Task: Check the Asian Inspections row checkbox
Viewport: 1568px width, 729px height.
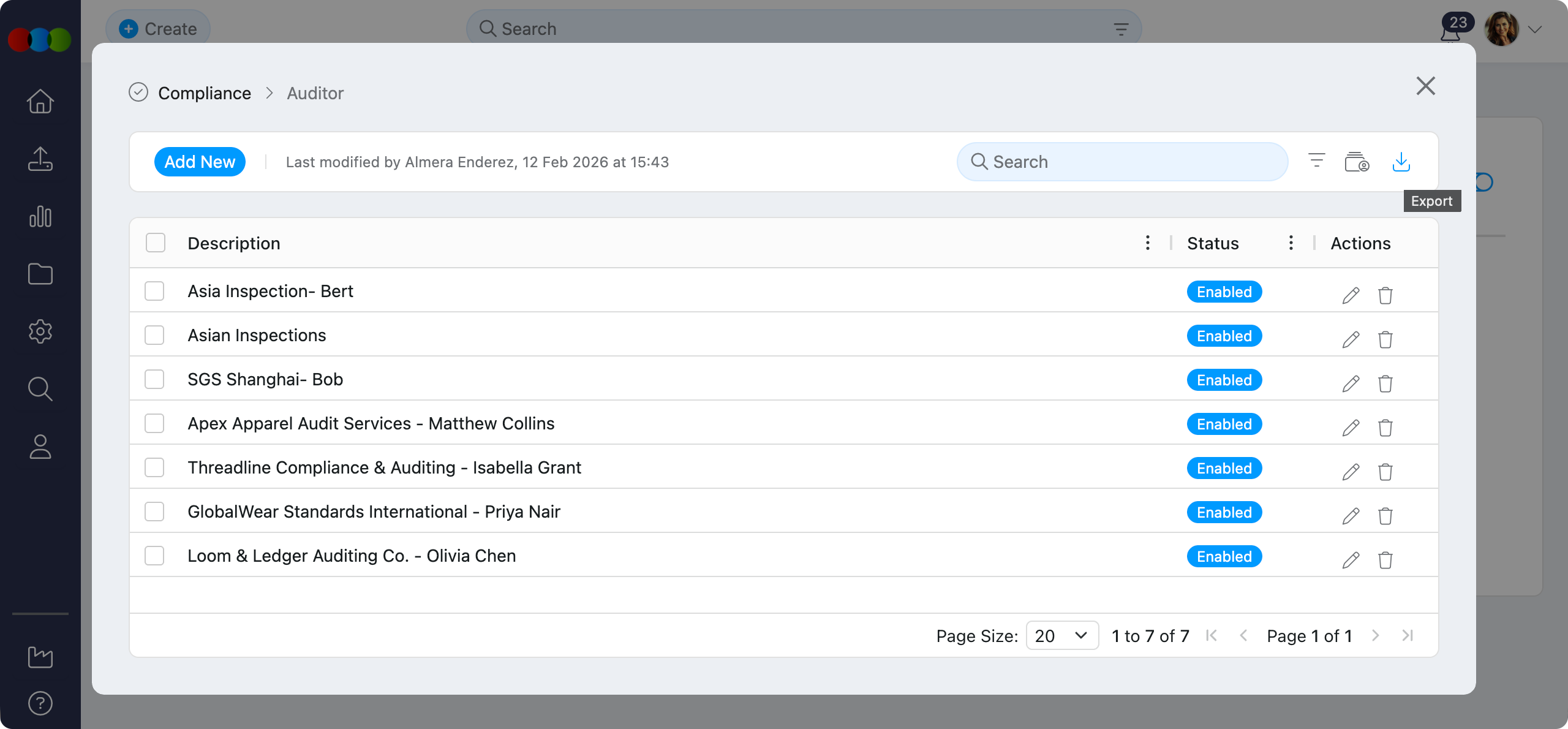Action: pyautogui.click(x=154, y=335)
